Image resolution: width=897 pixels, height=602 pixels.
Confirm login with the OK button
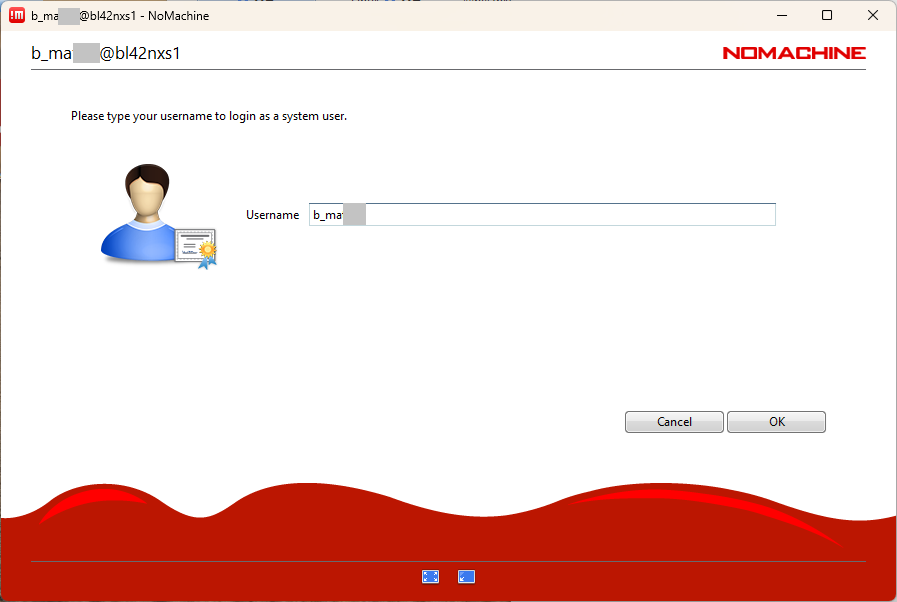click(x=776, y=422)
